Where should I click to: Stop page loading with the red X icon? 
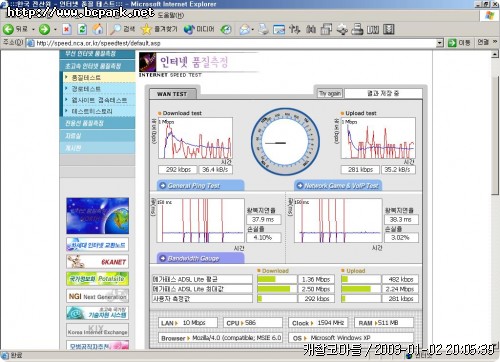[67, 29]
